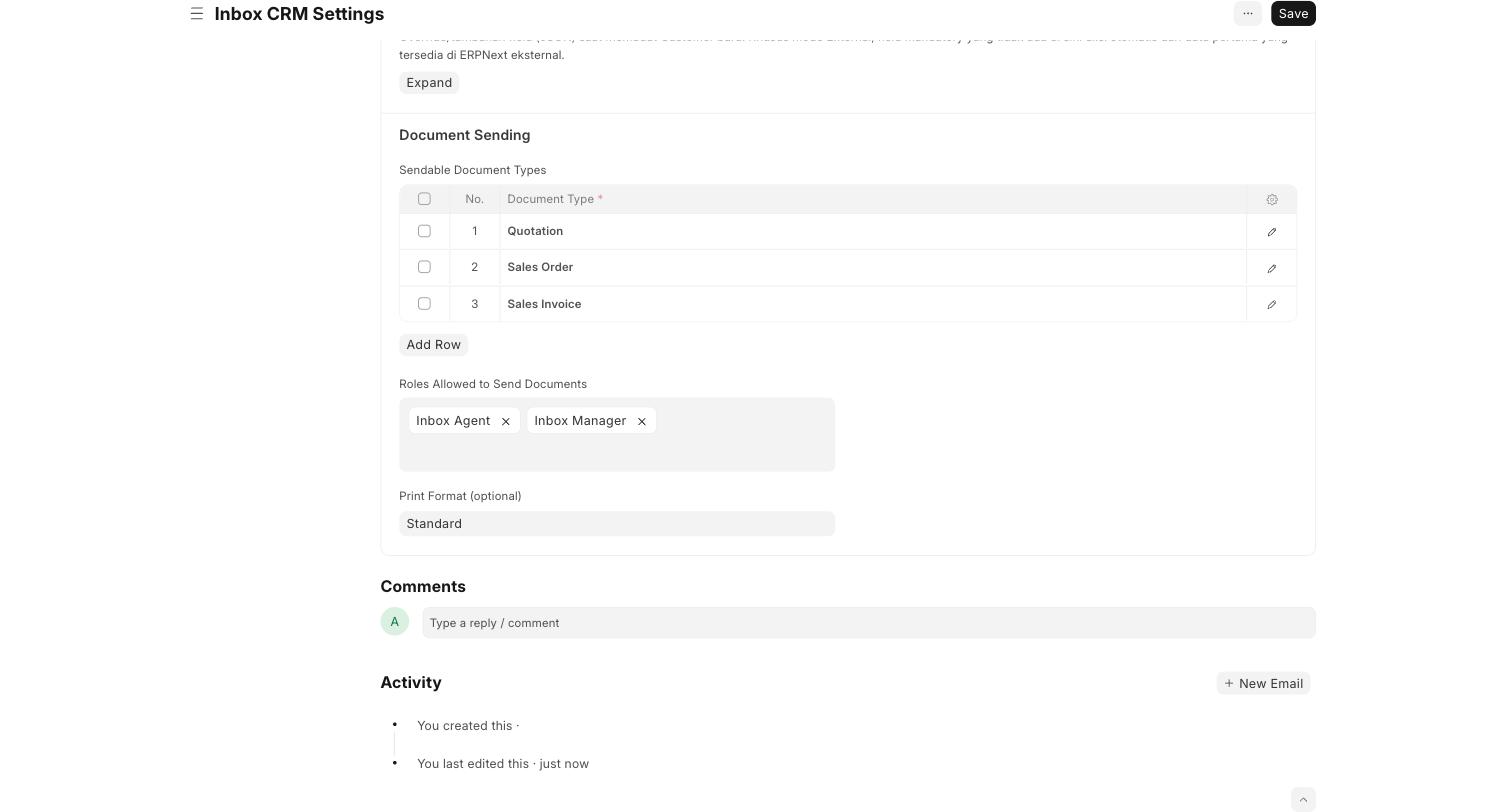
Task: Check the Quotation row checkbox
Action: click(424, 231)
